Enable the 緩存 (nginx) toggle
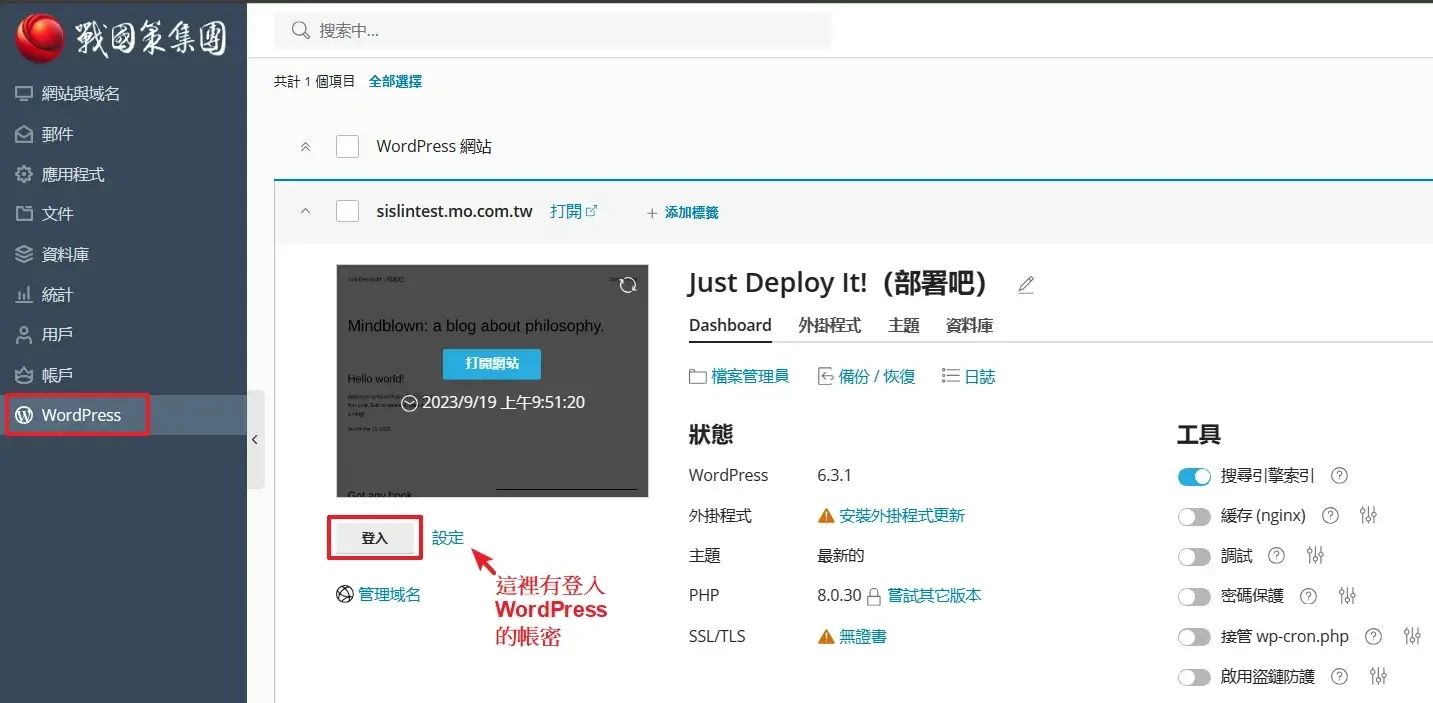The width and height of the screenshot is (1433, 703). [1194, 517]
